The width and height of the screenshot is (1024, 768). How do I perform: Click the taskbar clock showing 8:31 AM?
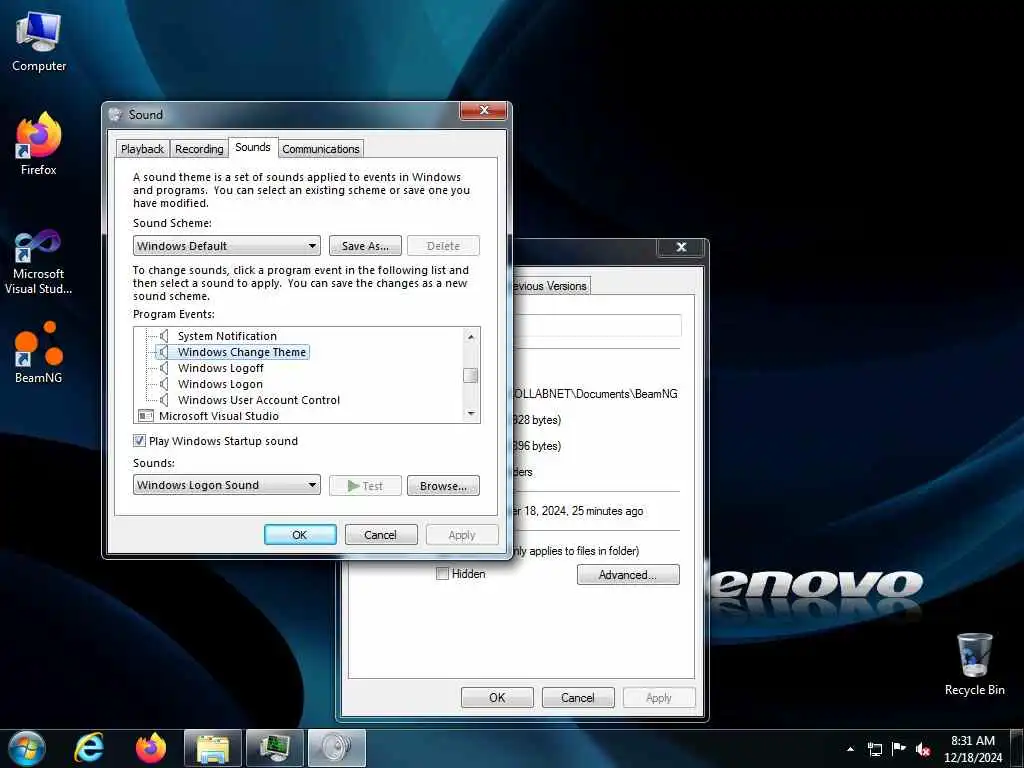pos(972,749)
